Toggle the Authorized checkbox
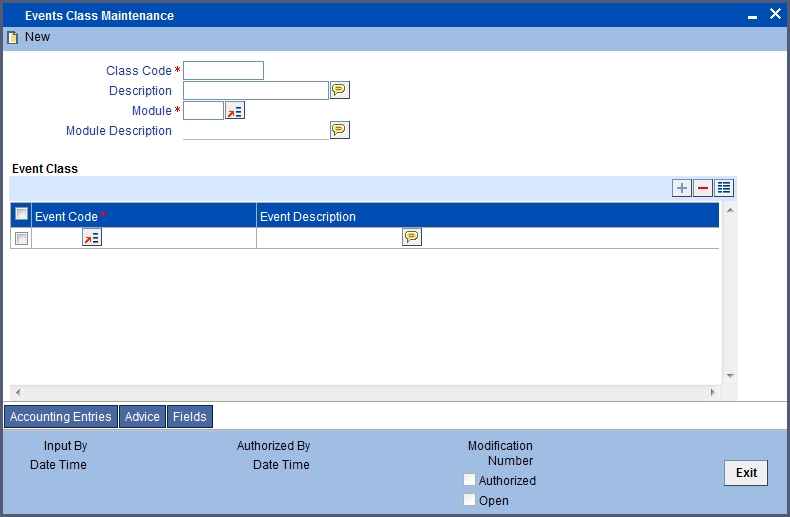The image size is (790, 517). (x=469, y=480)
